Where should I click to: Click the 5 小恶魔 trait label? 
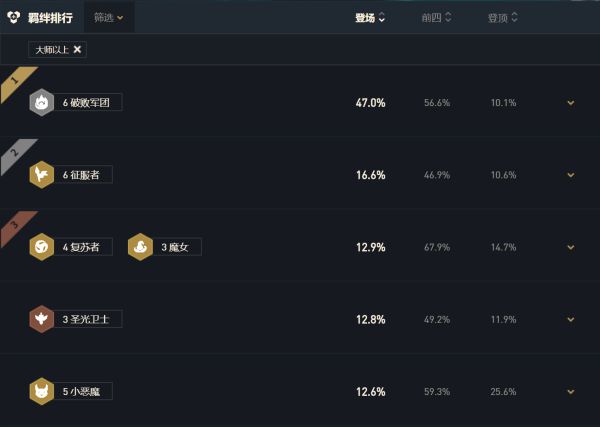tap(83, 392)
